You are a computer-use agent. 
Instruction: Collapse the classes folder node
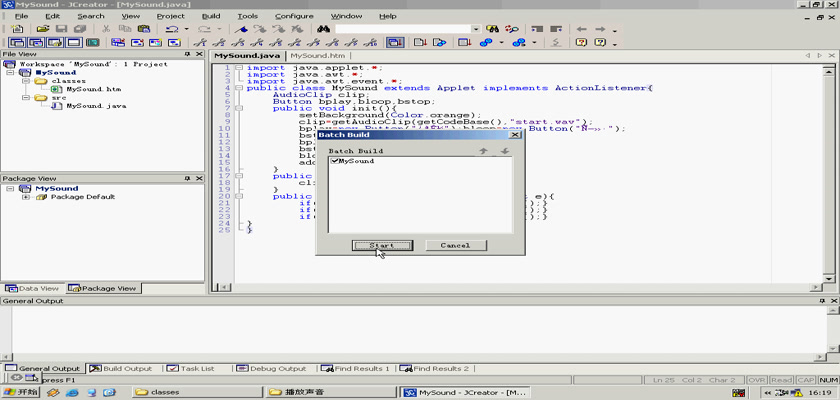(25, 81)
